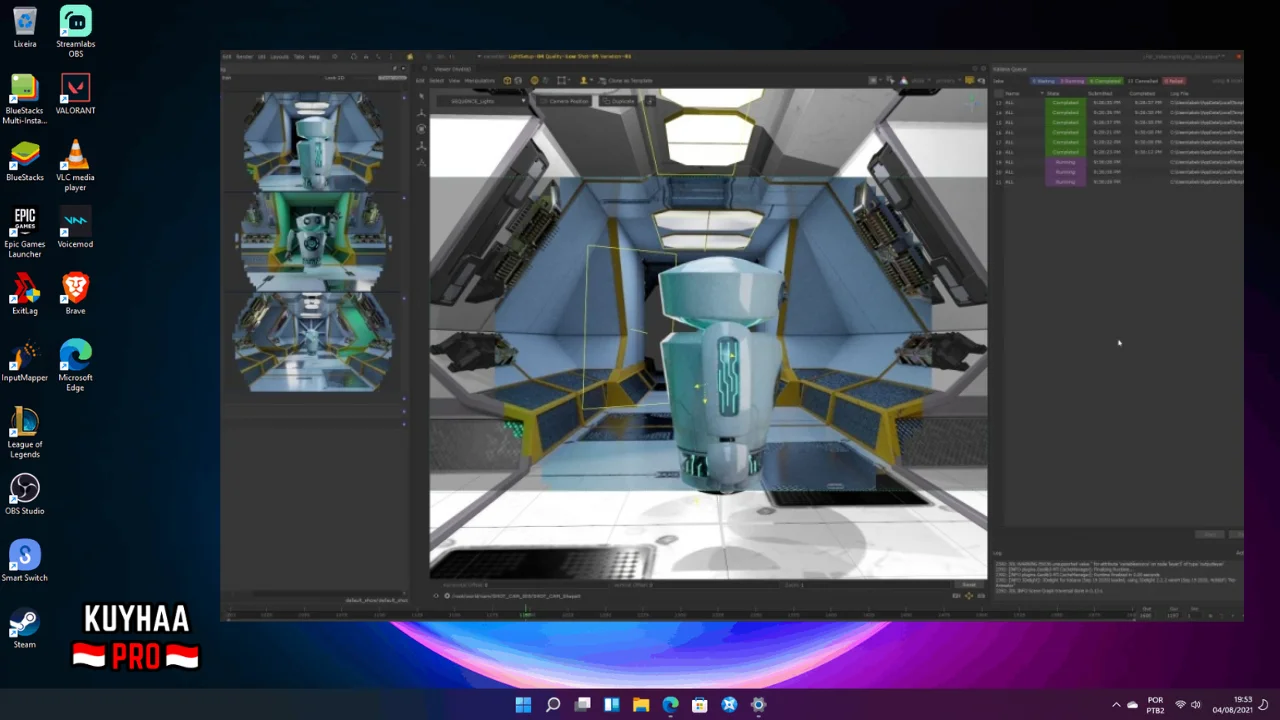The height and width of the screenshot is (720, 1280).
Task: Open Recycle Bin (Lixeira) on desktop
Action: point(25,28)
